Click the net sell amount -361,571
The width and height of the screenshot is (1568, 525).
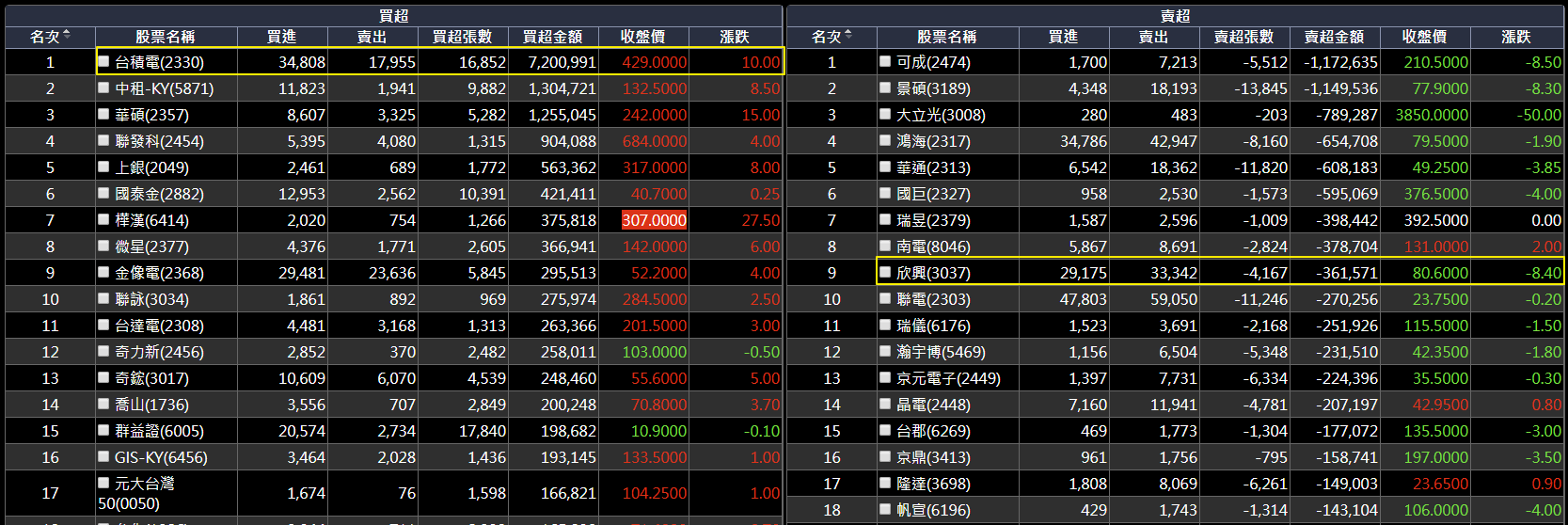tap(1347, 273)
